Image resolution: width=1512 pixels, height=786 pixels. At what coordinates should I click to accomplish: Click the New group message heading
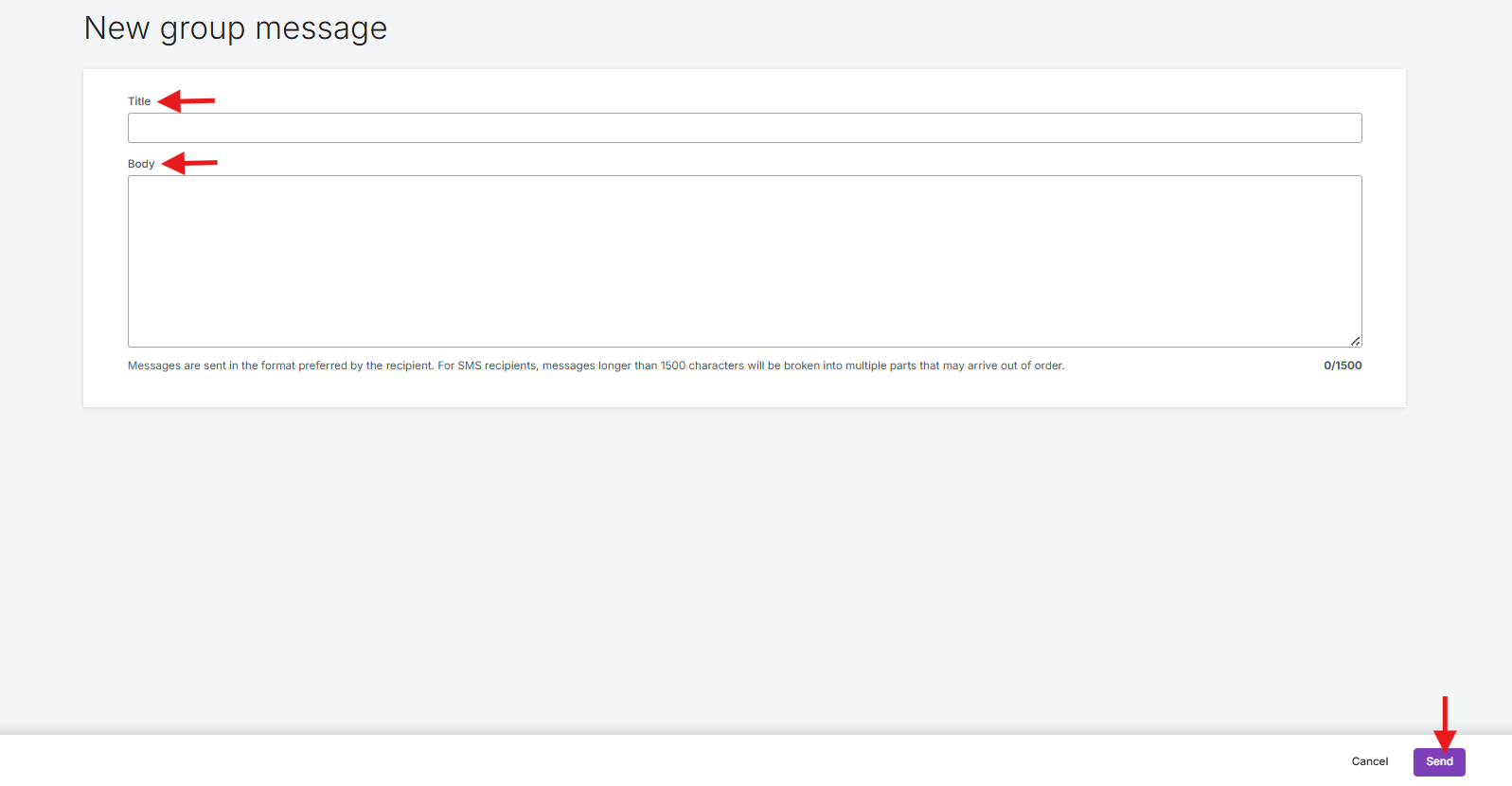(236, 28)
